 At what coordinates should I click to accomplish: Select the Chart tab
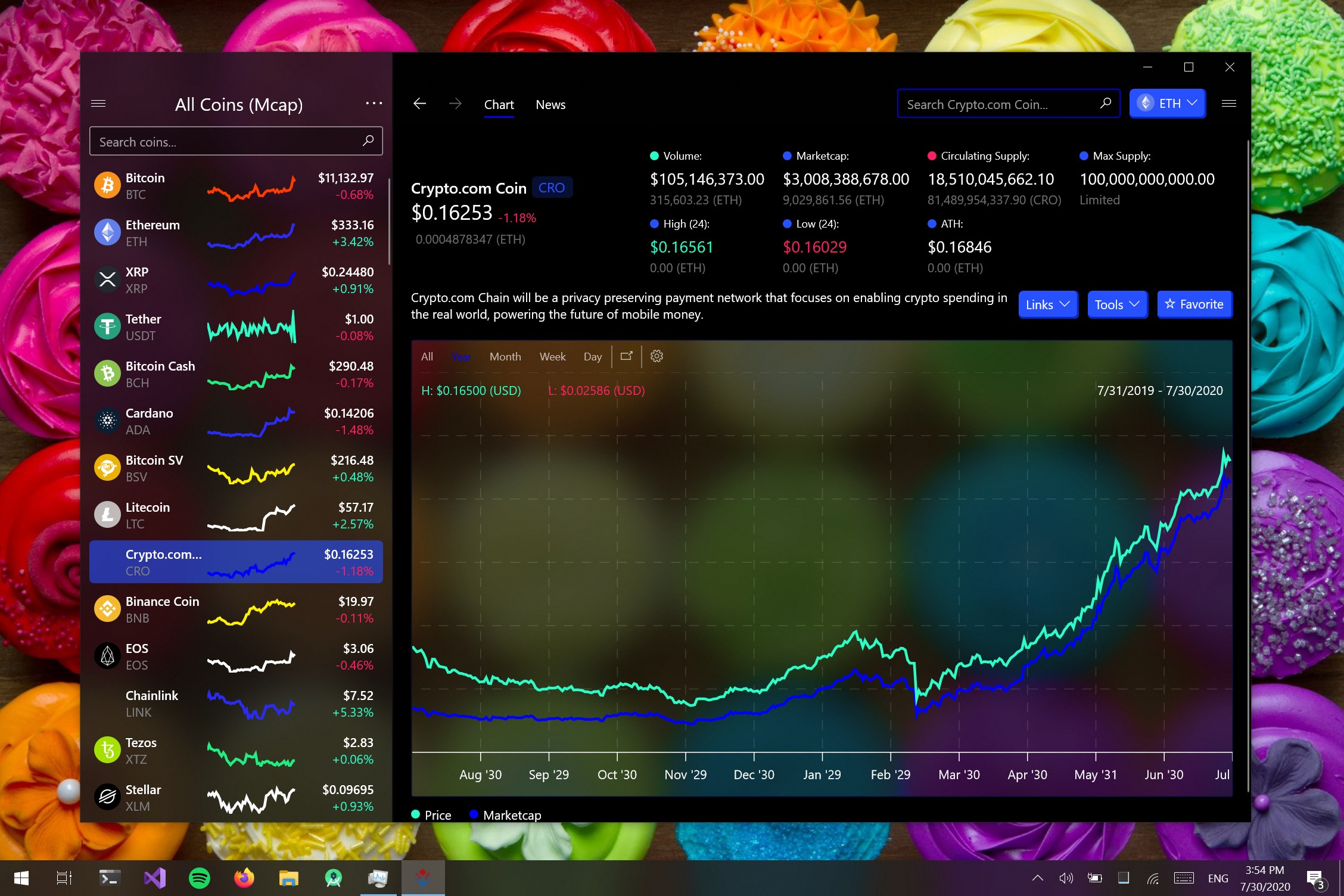tap(499, 105)
